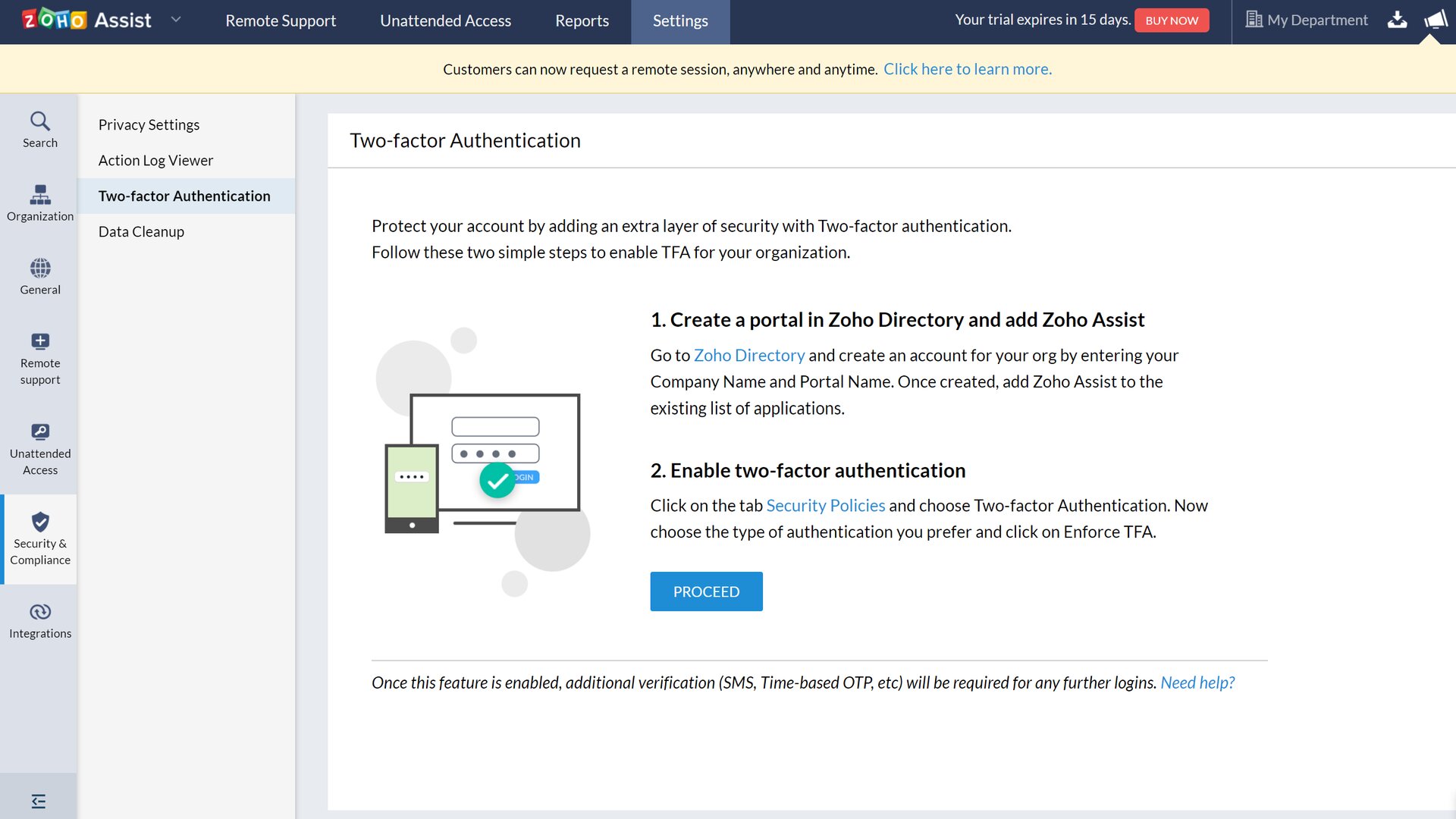1456x819 pixels.
Task: Open the Unattended Access top tab
Action: click(445, 21)
